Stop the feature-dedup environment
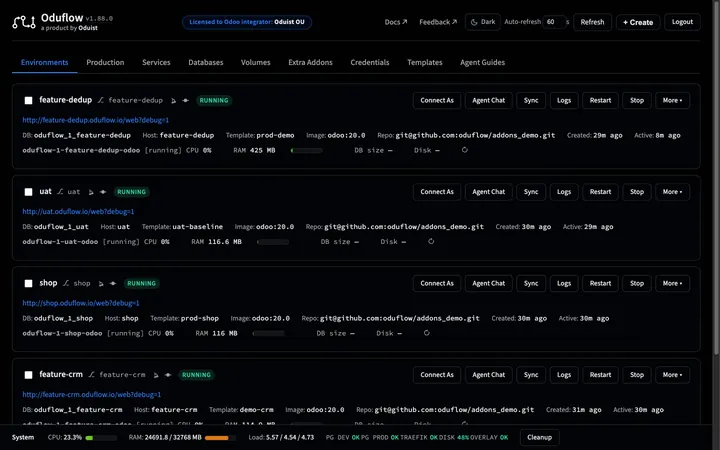Image resolution: width=720 pixels, height=450 pixels. [637, 100]
